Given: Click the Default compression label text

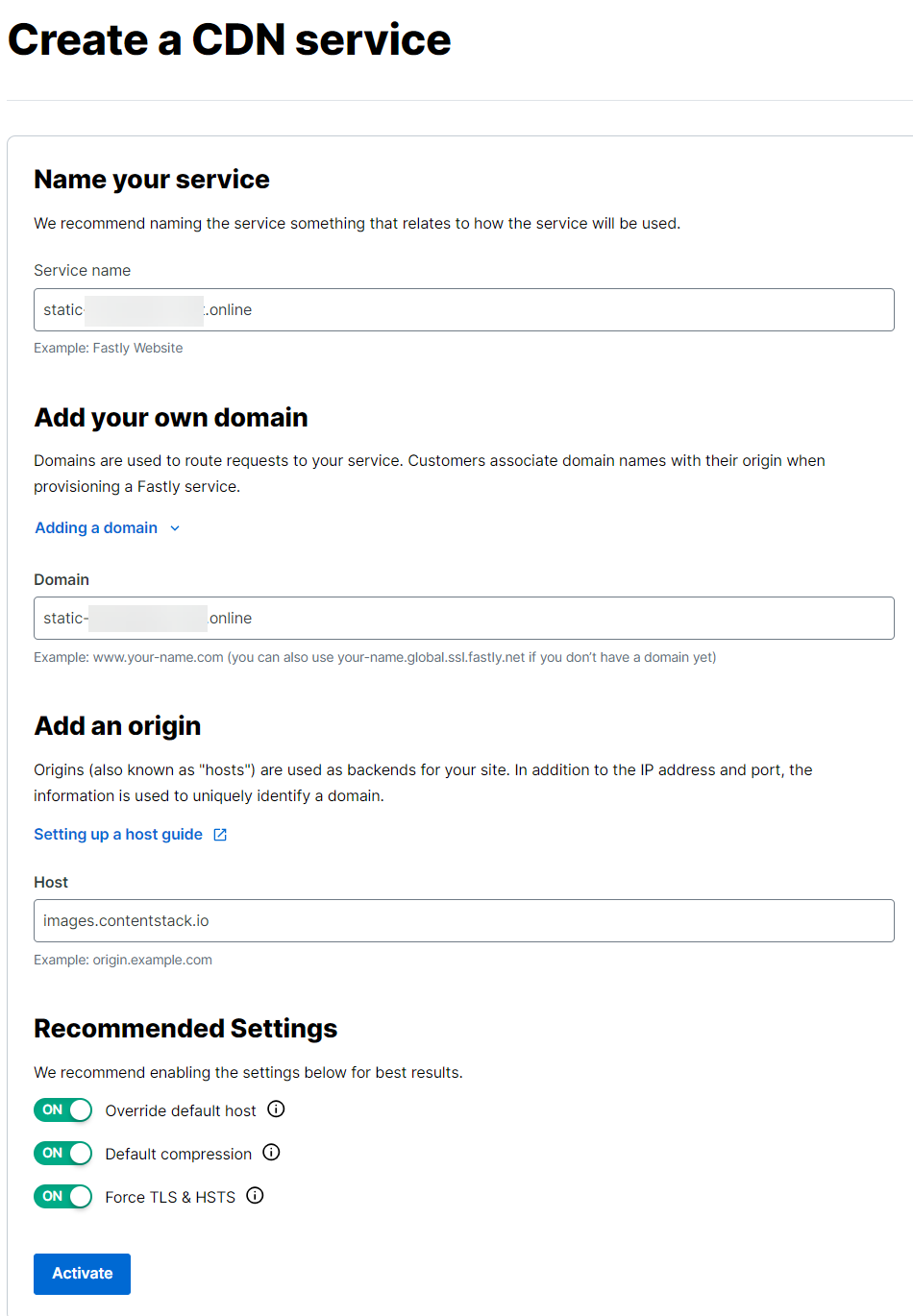Looking at the screenshot, I should [179, 1155].
